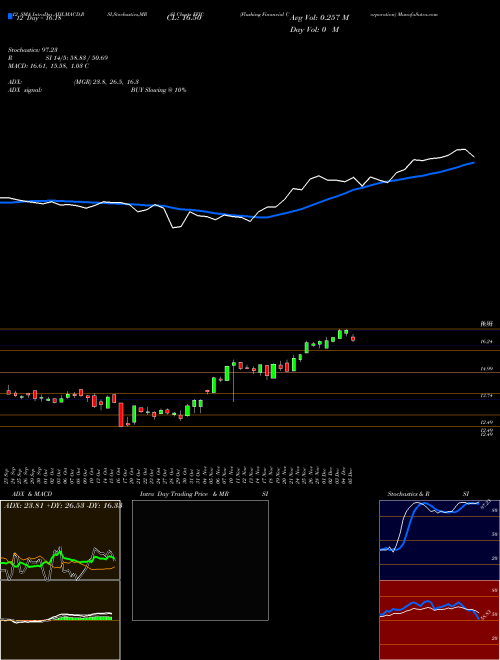Image resolution: width=500 pixels, height=660 pixels.
Task: Select the 'MACD: 16.61, 15.58, 1.03 C' line
Action: click(48, 66)
